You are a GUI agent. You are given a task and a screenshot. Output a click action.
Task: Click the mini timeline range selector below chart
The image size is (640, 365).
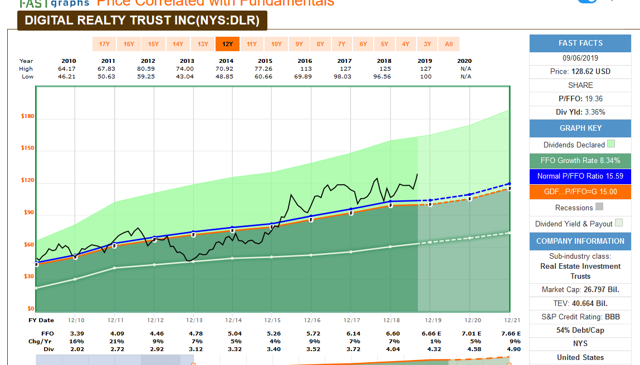click(x=114, y=360)
